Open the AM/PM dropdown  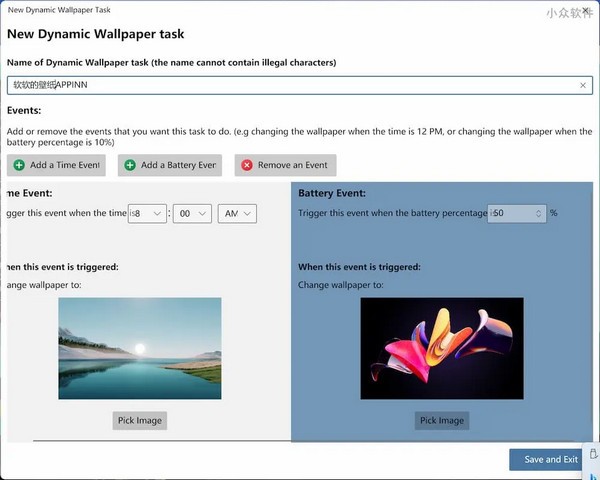(x=237, y=214)
